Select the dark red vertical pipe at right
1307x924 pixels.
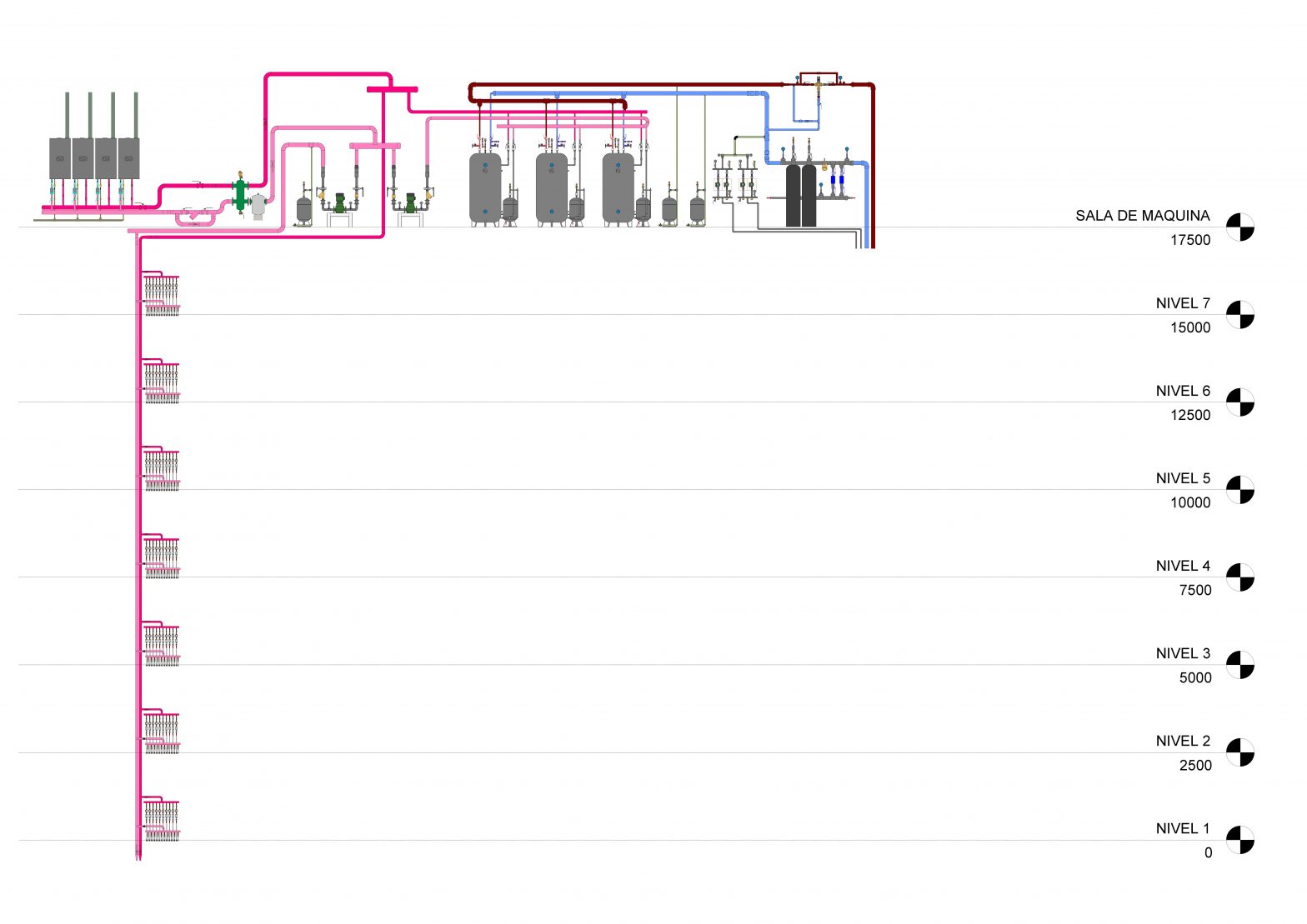tap(873, 167)
